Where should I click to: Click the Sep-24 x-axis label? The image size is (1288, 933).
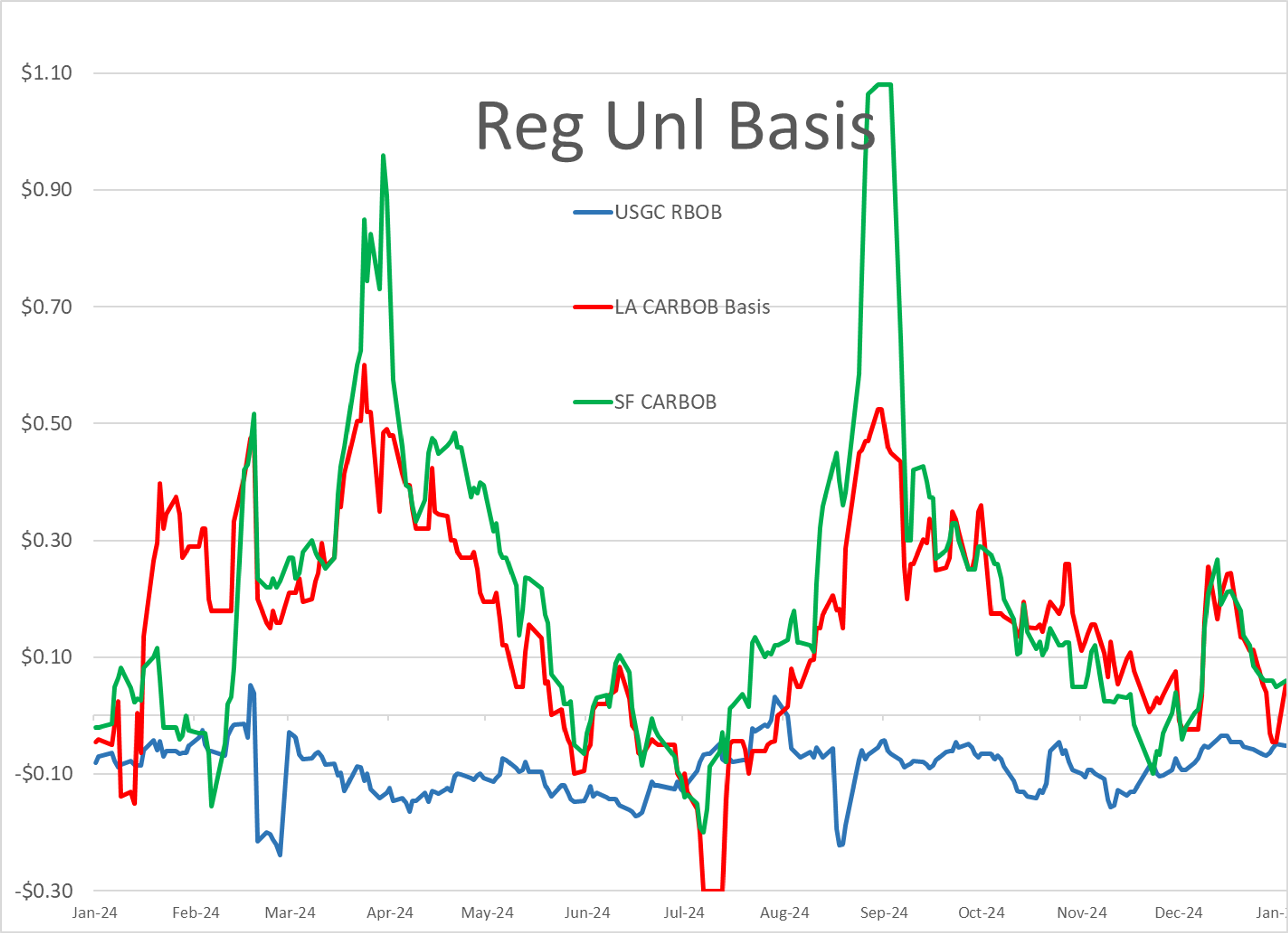(883, 913)
